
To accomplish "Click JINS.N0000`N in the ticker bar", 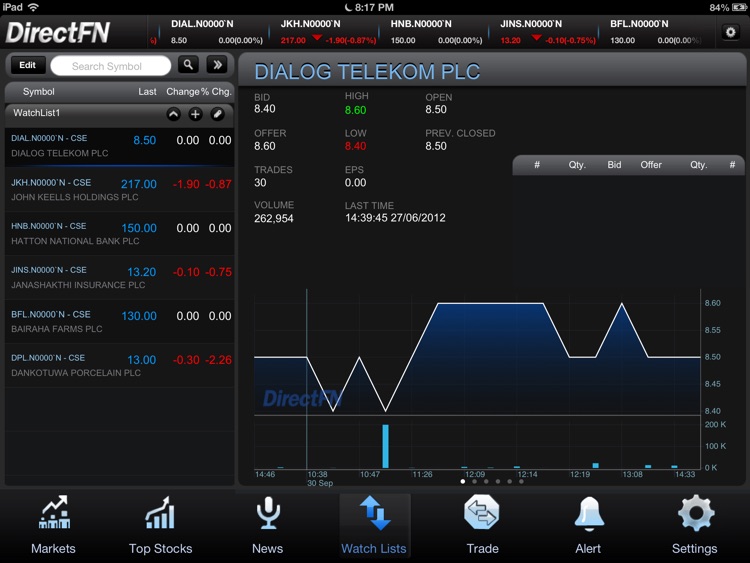I will point(531,24).
